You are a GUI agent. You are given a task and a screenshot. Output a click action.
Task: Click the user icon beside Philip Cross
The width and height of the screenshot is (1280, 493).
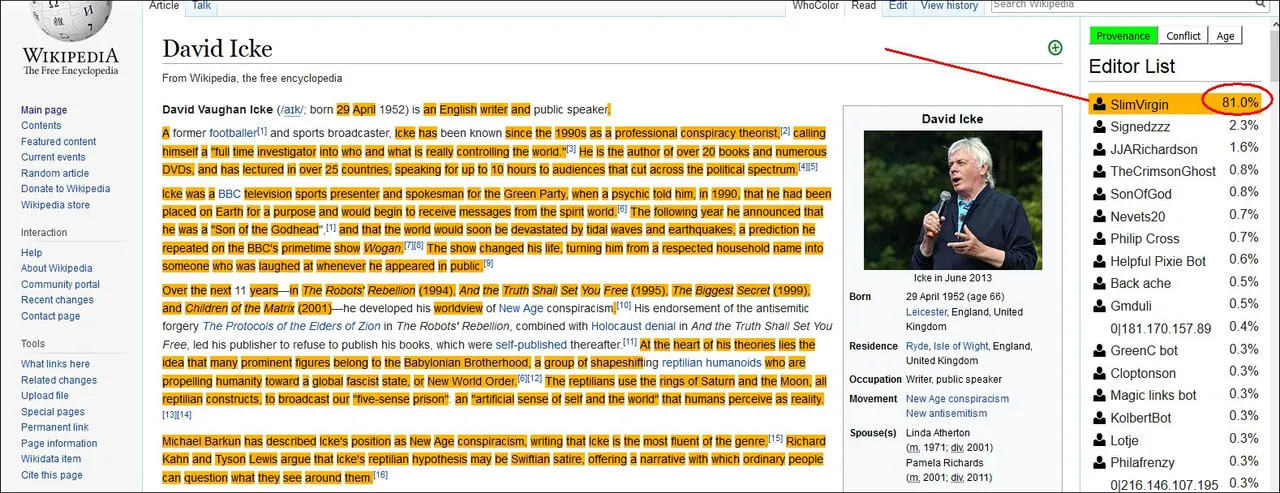[x=1100, y=238]
